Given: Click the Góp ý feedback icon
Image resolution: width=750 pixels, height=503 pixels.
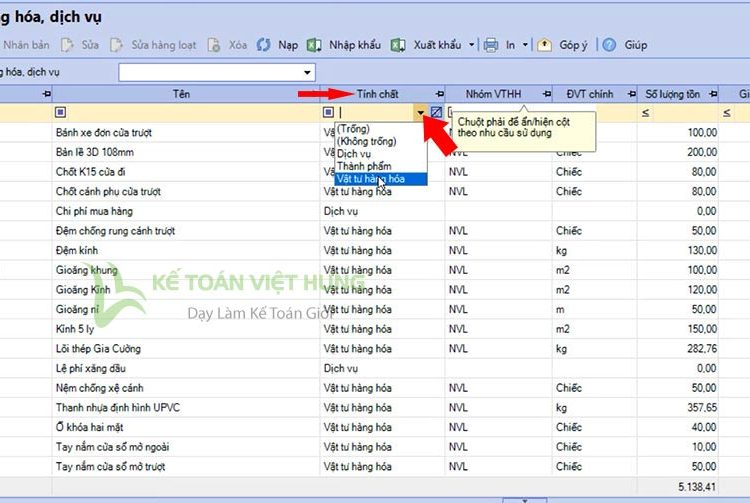Looking at the screenshot, I should 544,45.
